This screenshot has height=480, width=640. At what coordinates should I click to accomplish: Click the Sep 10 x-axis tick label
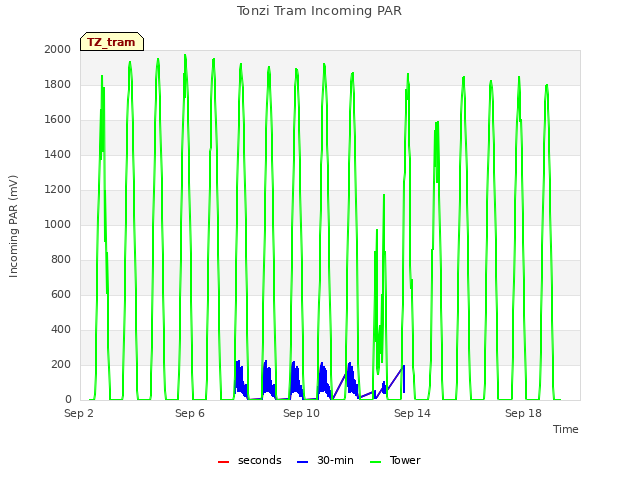click(x=301, y=413)
